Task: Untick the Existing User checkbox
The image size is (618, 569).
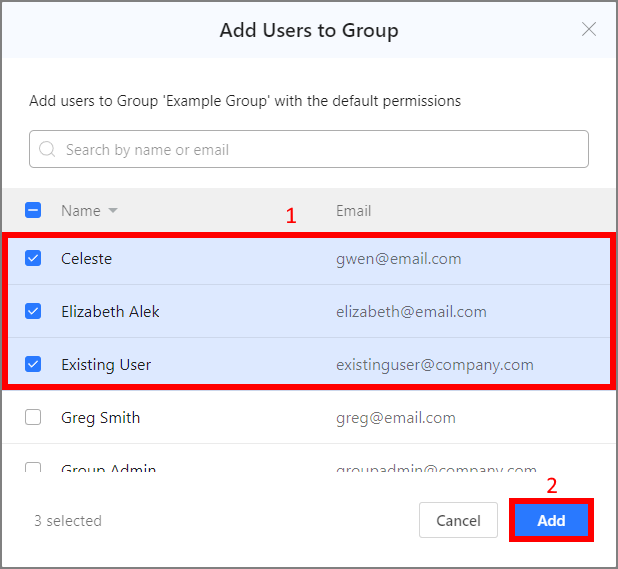Action: pos(33,364)
